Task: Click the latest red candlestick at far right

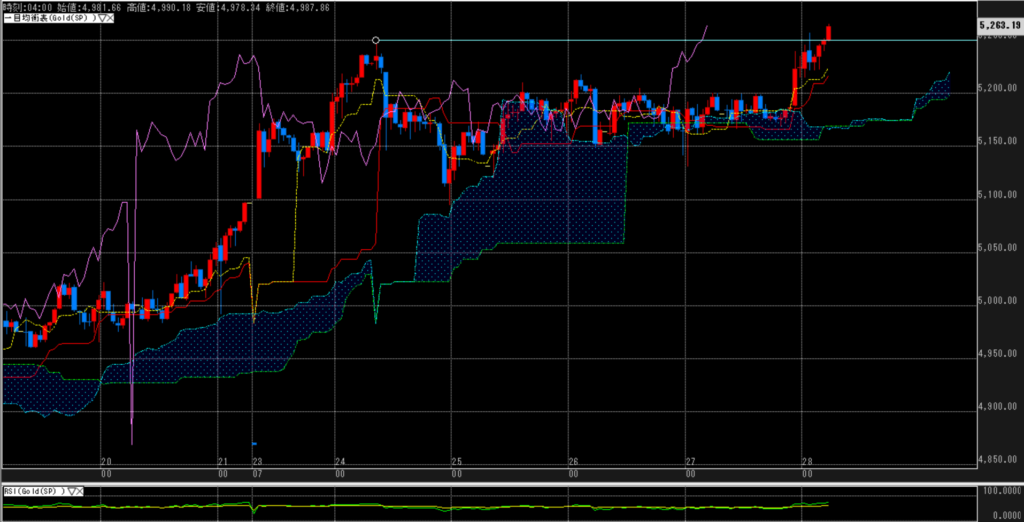Action: [x=828, y=33]
